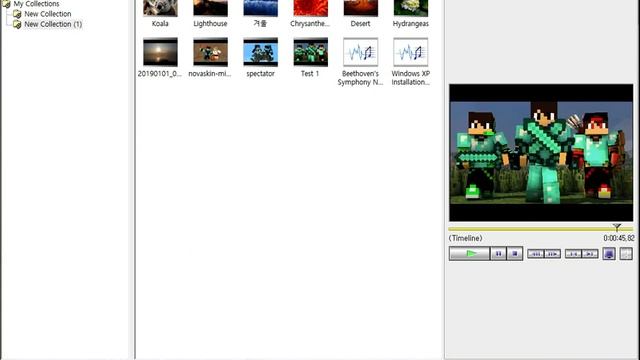Click the Beethoven's Symphony N... caption
The width and height of the screenshot is (640, 360).
point(360,78)
